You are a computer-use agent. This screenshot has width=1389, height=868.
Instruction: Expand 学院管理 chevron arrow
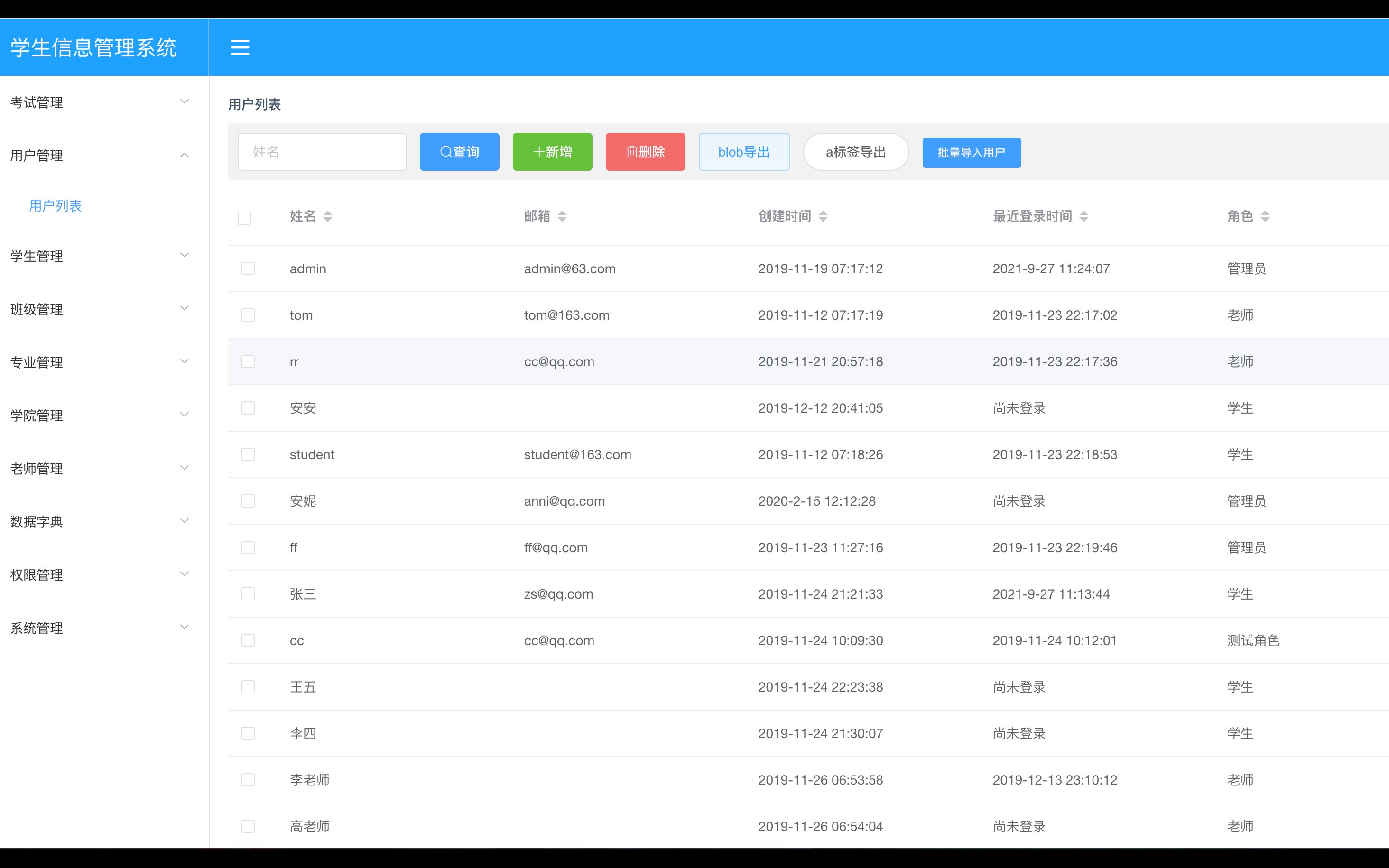[x=184, y=415]
